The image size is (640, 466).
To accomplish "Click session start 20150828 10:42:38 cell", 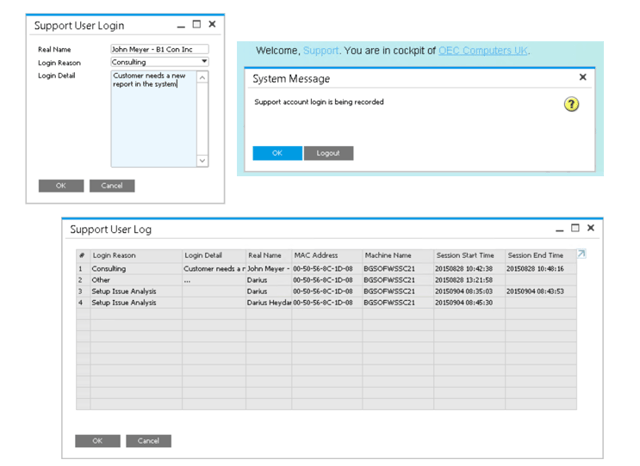I will pos(469,269).
